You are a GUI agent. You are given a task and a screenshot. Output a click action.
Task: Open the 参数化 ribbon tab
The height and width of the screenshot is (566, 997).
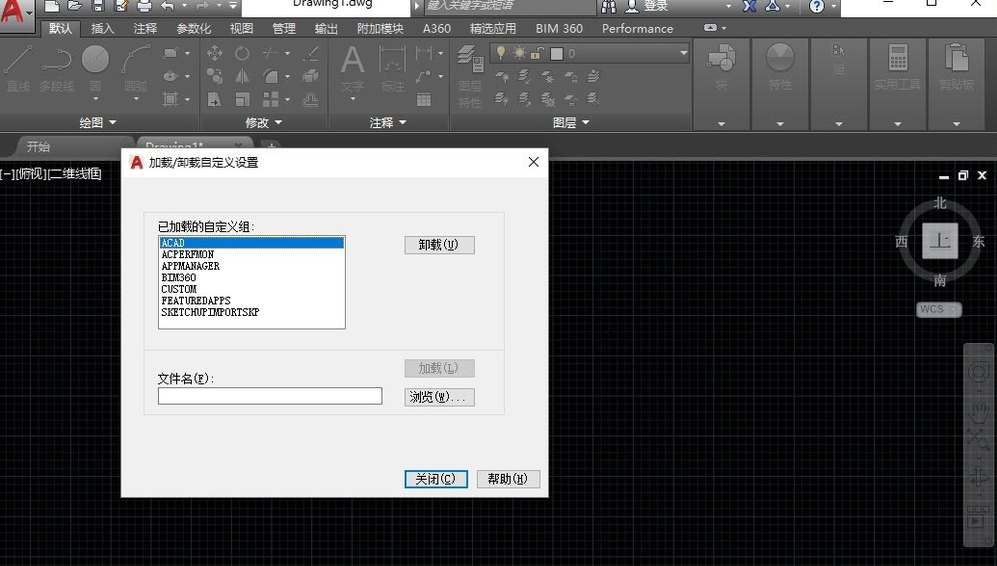pyautogui.click(x=193, y=29)
